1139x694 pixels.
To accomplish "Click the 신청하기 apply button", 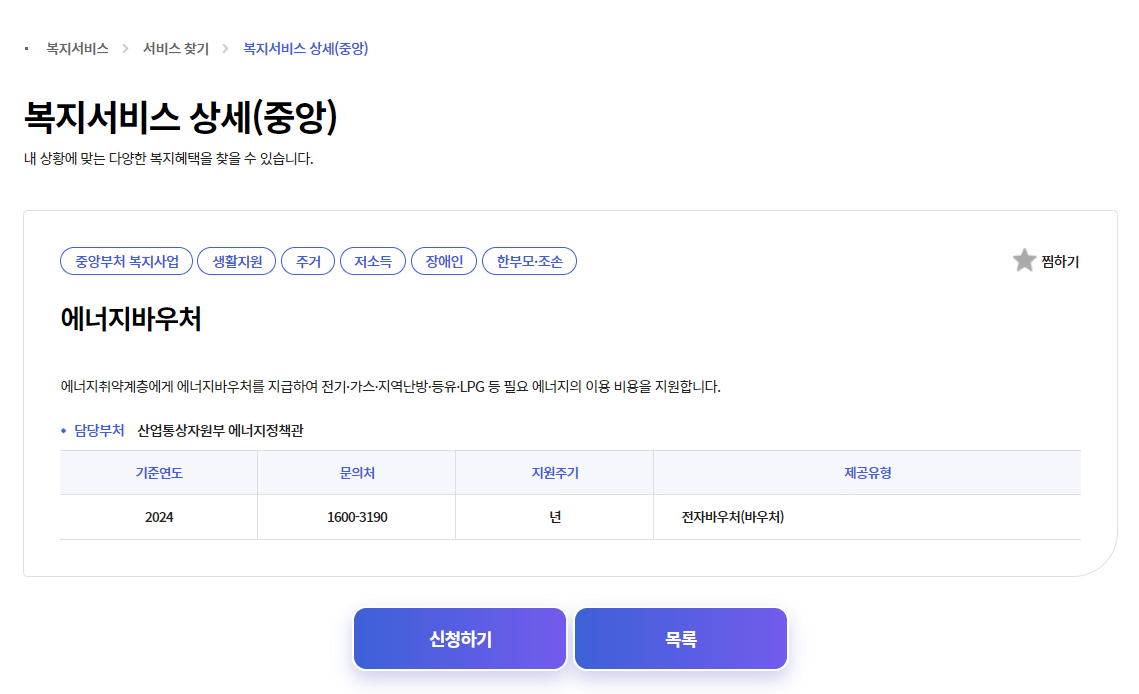I will point(459,638).
